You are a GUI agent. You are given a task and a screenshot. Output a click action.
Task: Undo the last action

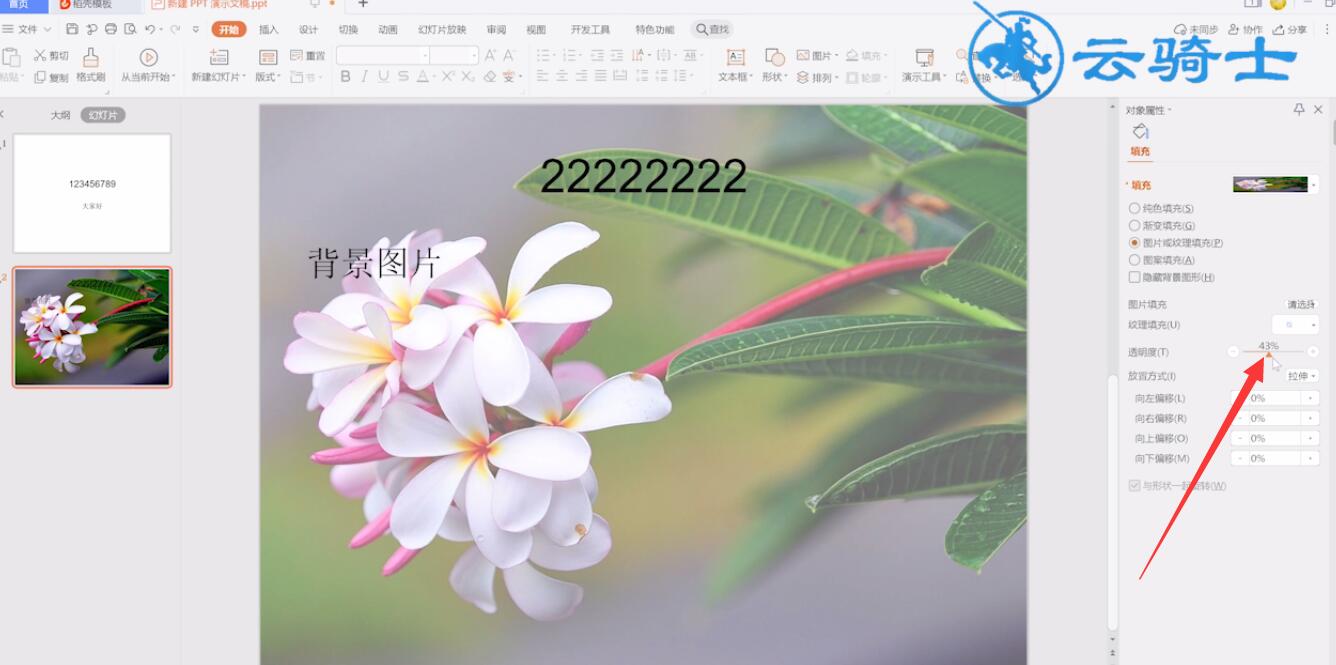[x=150, y=30]
